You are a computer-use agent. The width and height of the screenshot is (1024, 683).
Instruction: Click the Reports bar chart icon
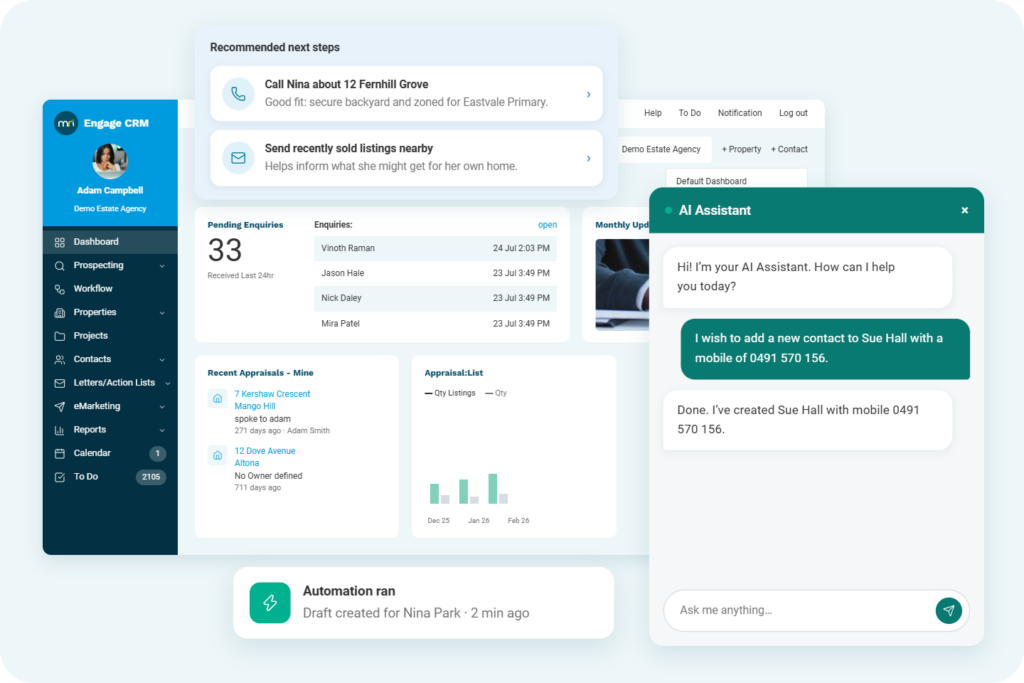[x=59, y=430]
